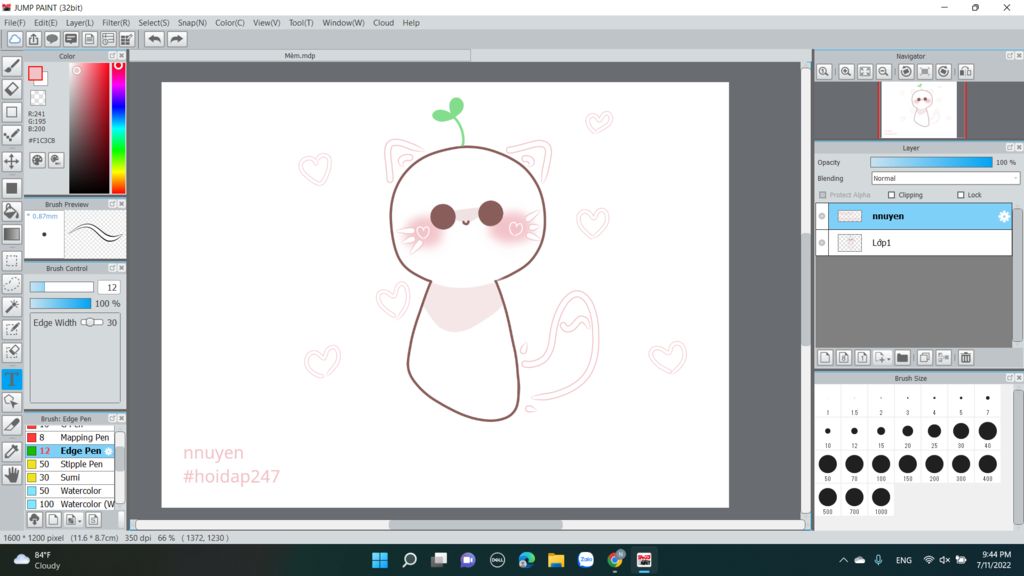This screenshot has height=576, width=1024.
Task: Add a new layer folder
Action: point(903,357)
